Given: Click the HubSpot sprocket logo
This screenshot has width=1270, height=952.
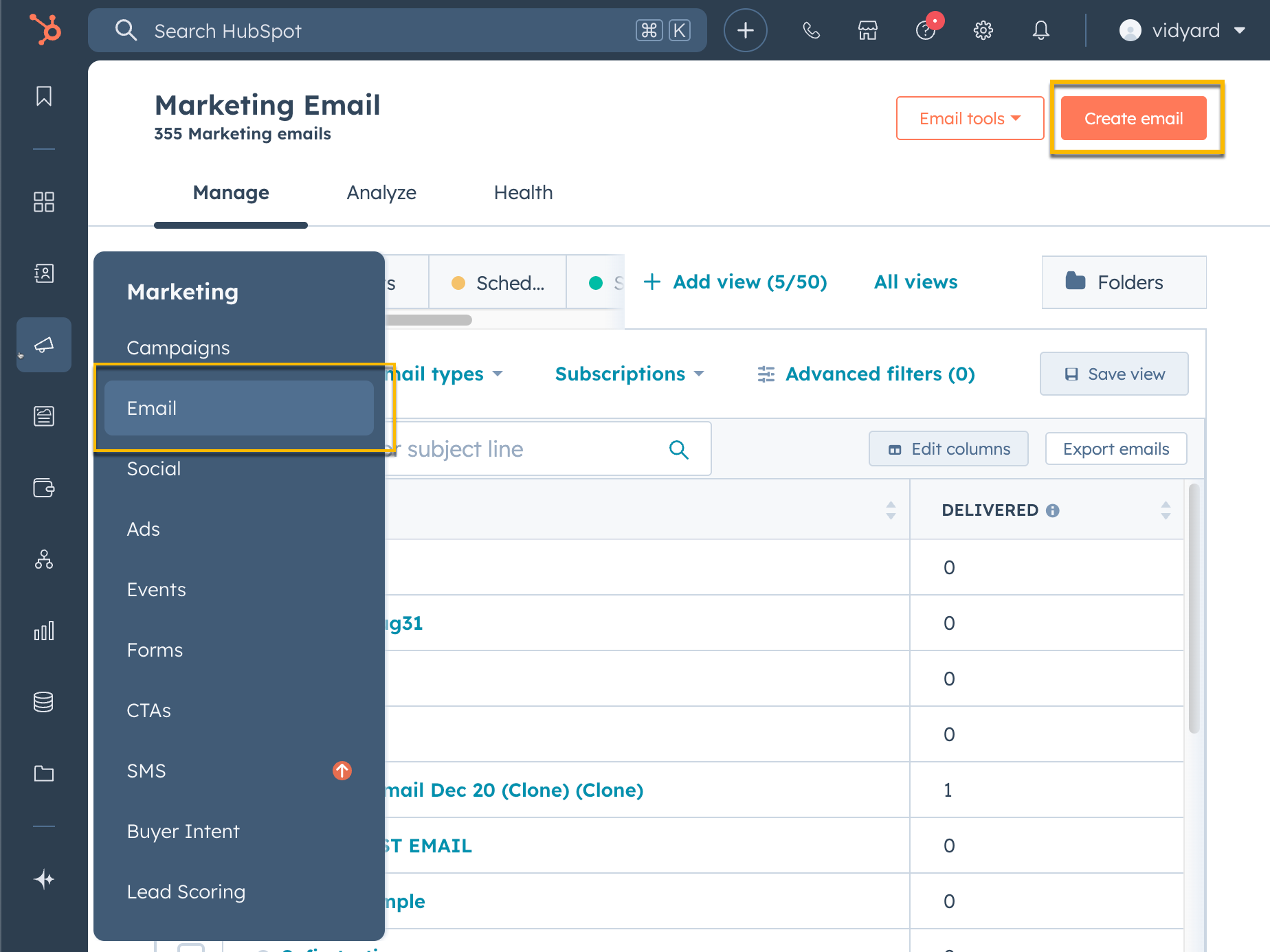Looking at the screenshot, I should click(x=45, y=30).
